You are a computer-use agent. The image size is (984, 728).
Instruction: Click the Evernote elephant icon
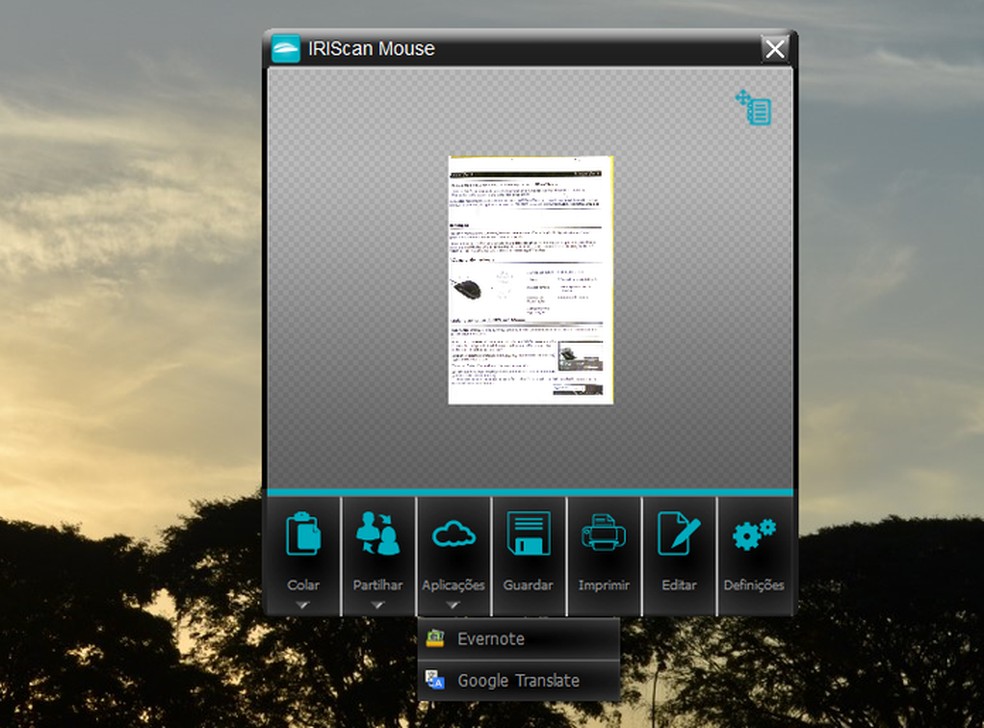(435, 638)
